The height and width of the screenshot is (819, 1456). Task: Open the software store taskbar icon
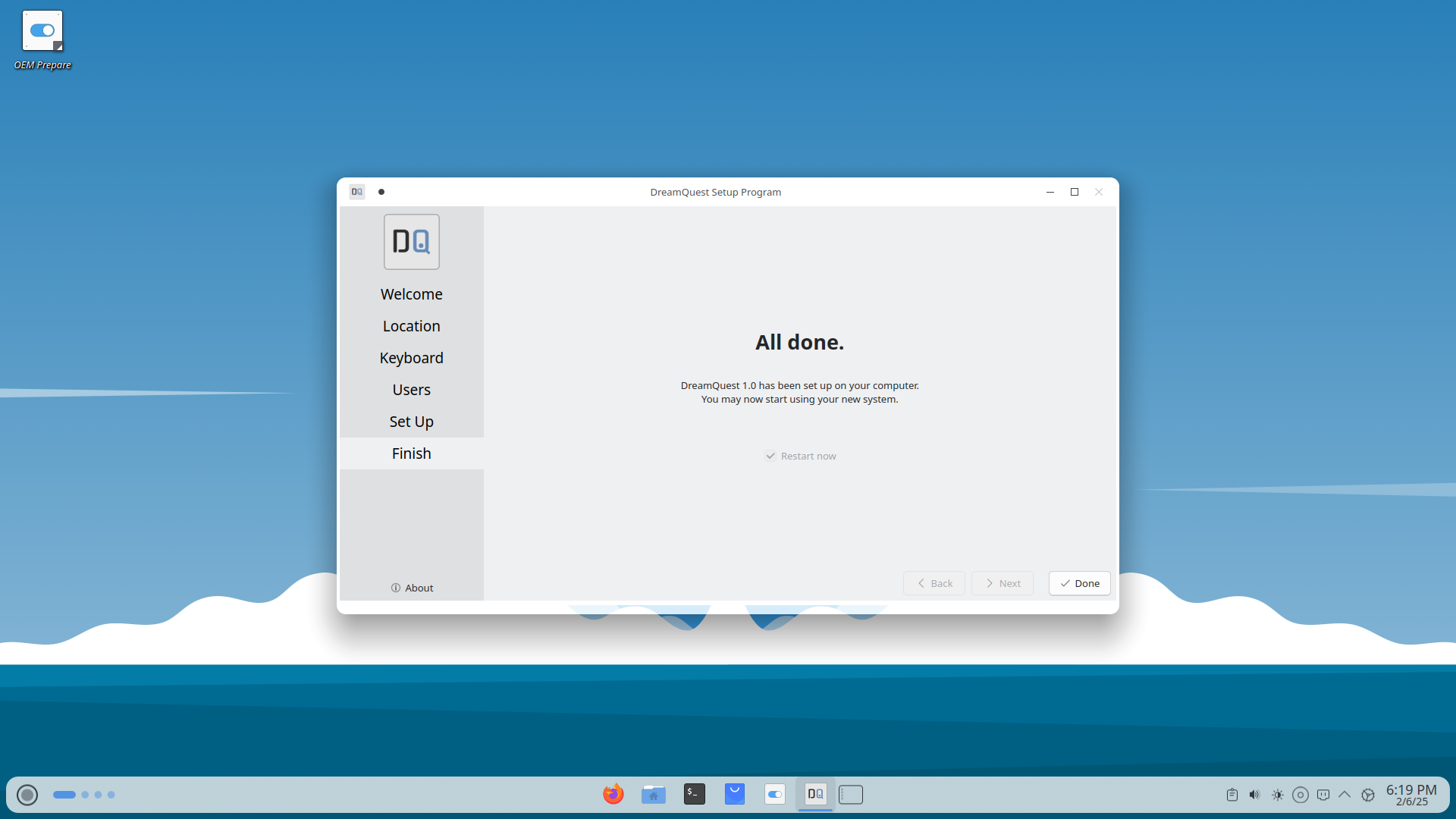point(734,794)
